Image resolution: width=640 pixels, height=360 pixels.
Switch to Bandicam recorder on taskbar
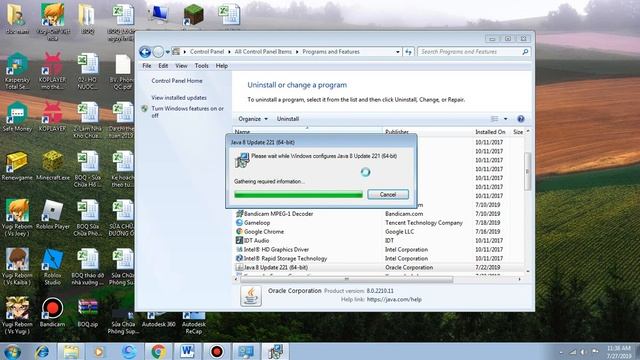(x=217, y=352)
